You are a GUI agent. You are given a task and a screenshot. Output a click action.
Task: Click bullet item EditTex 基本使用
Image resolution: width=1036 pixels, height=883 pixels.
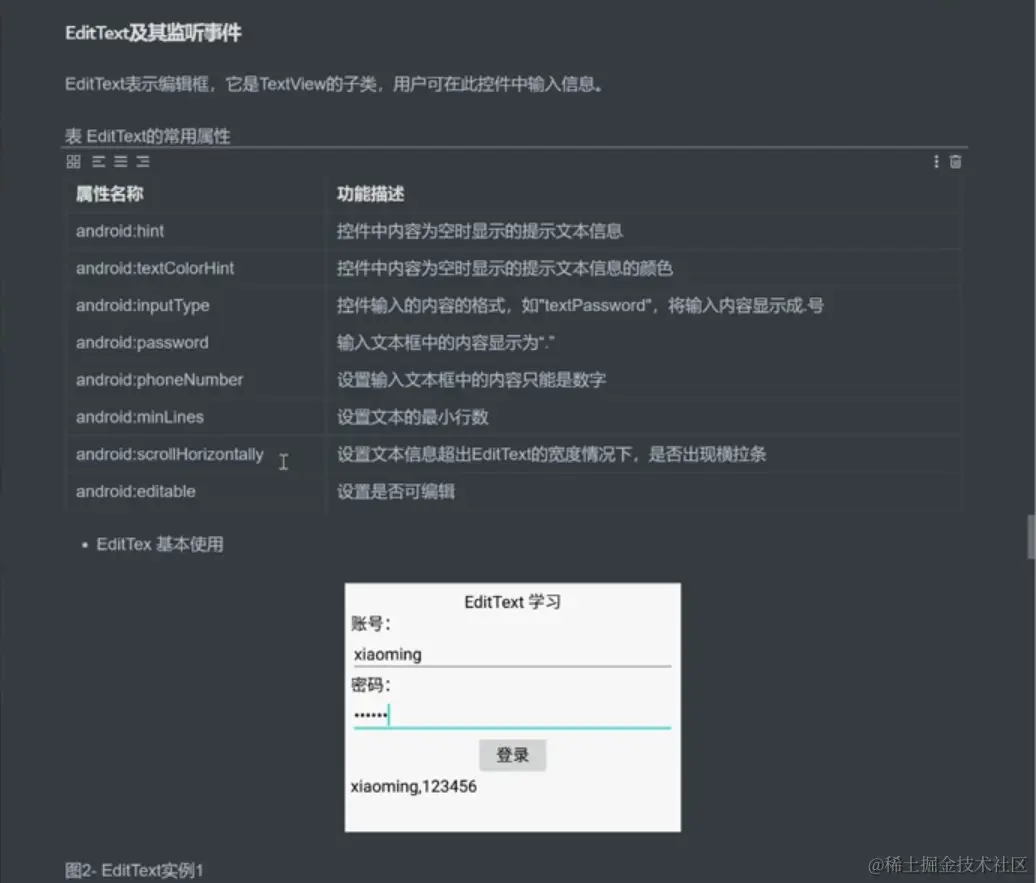tap(159, 544)
